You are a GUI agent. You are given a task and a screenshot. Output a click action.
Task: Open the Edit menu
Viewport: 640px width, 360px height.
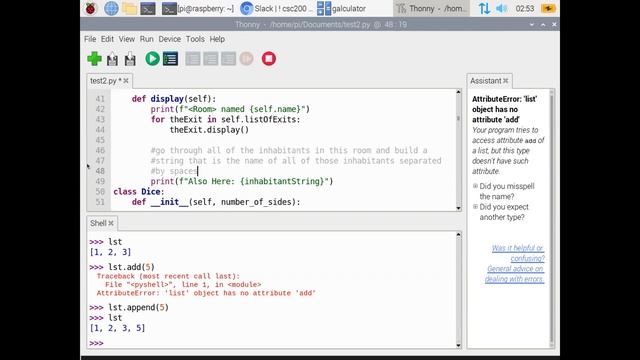pyautogui.click(x=107, y=39)
